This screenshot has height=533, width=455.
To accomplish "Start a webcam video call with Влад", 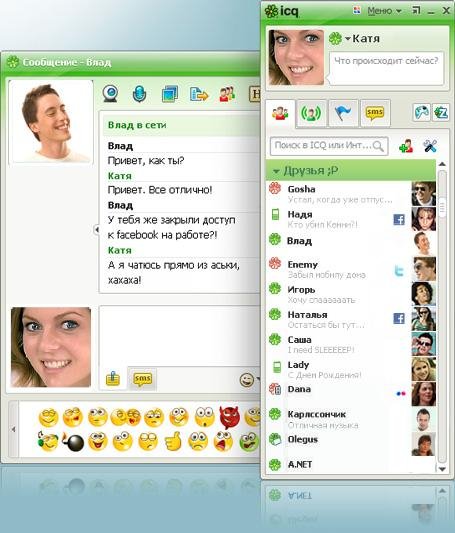I will [x=111, y=93].
